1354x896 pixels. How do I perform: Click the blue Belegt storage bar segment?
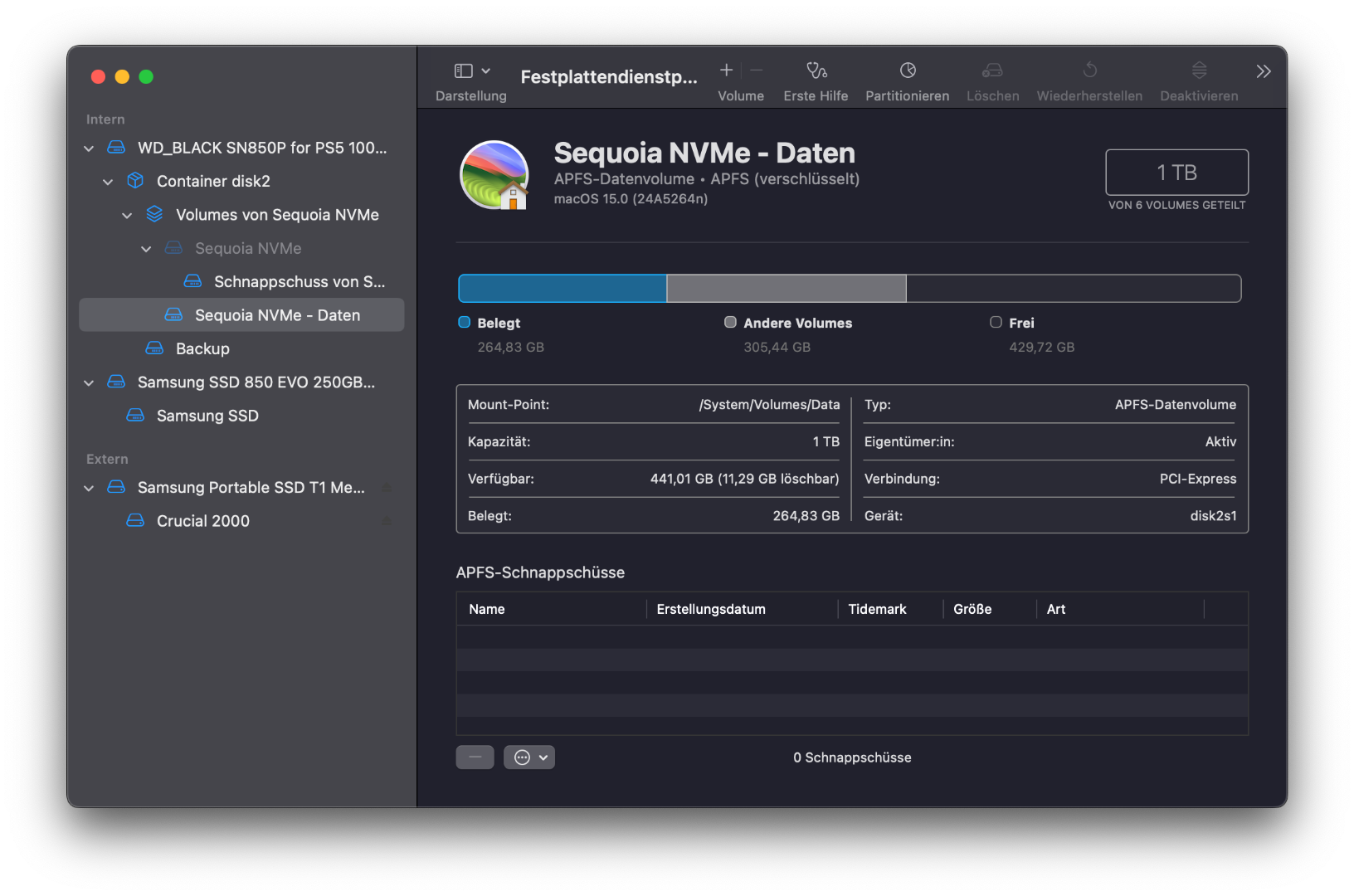(563, 289)
